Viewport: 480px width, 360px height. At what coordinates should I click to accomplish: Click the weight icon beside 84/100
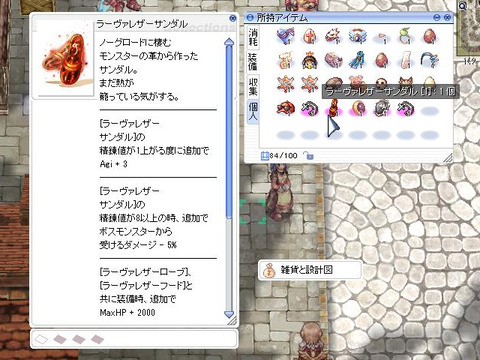(x=265, y=156)
